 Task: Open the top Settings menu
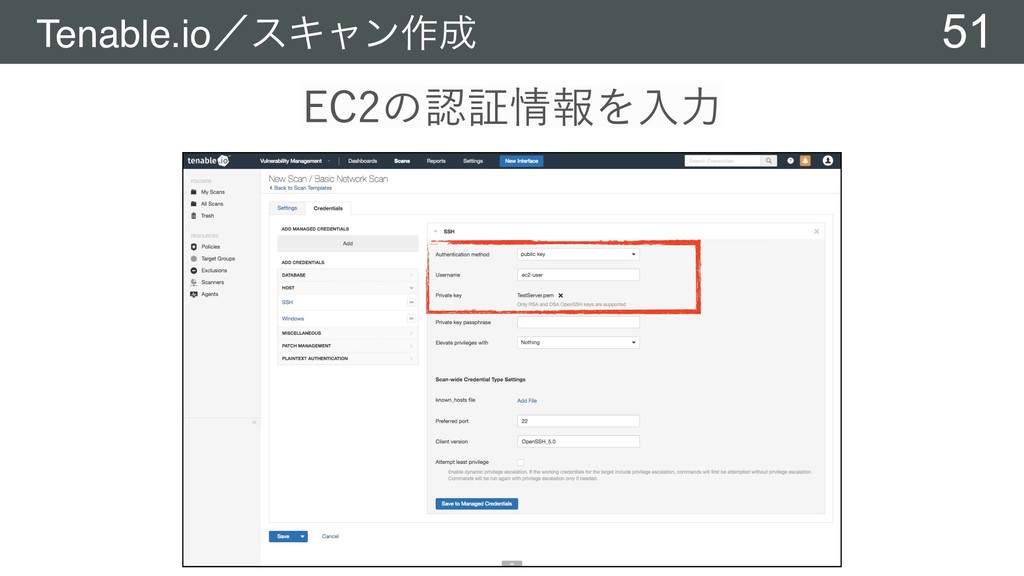coord(473,161)
